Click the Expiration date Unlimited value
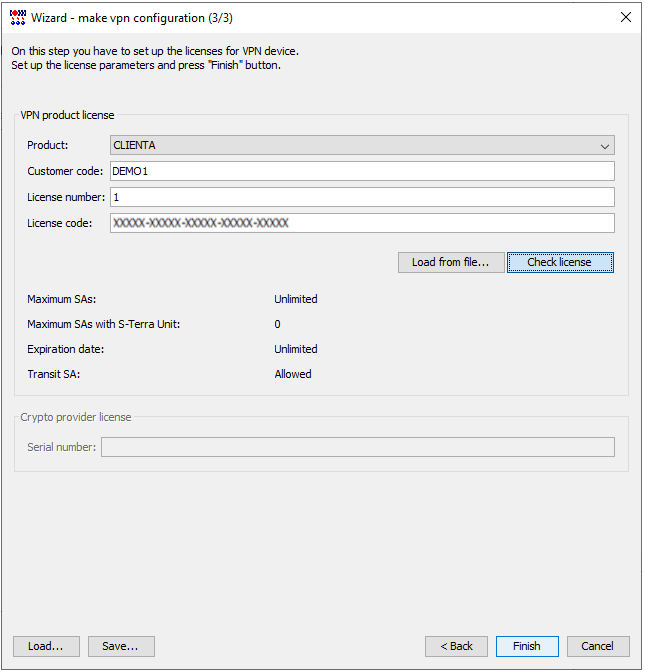The width and height of the screenshot is (645, 672). click(x=296, y=349)
